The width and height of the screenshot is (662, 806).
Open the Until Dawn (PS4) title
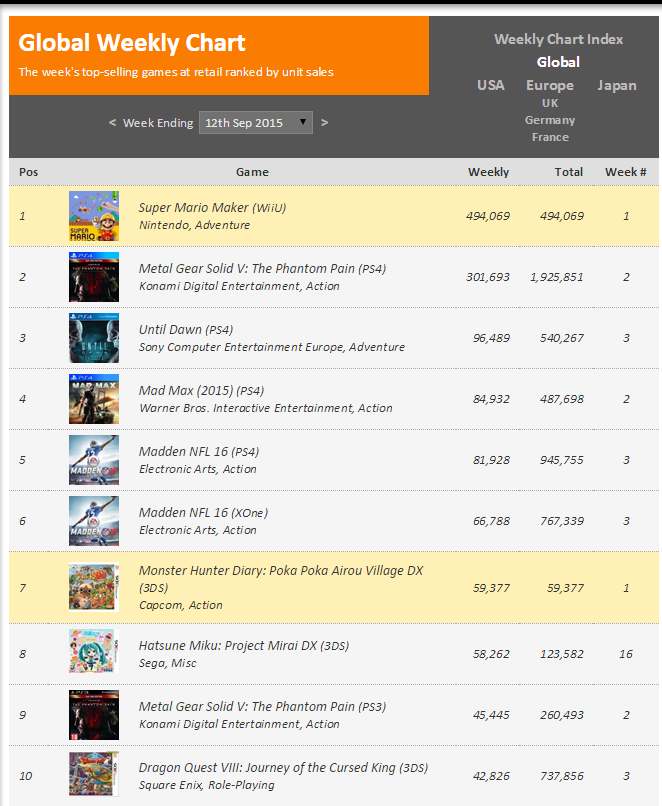(x=186, y=330)
